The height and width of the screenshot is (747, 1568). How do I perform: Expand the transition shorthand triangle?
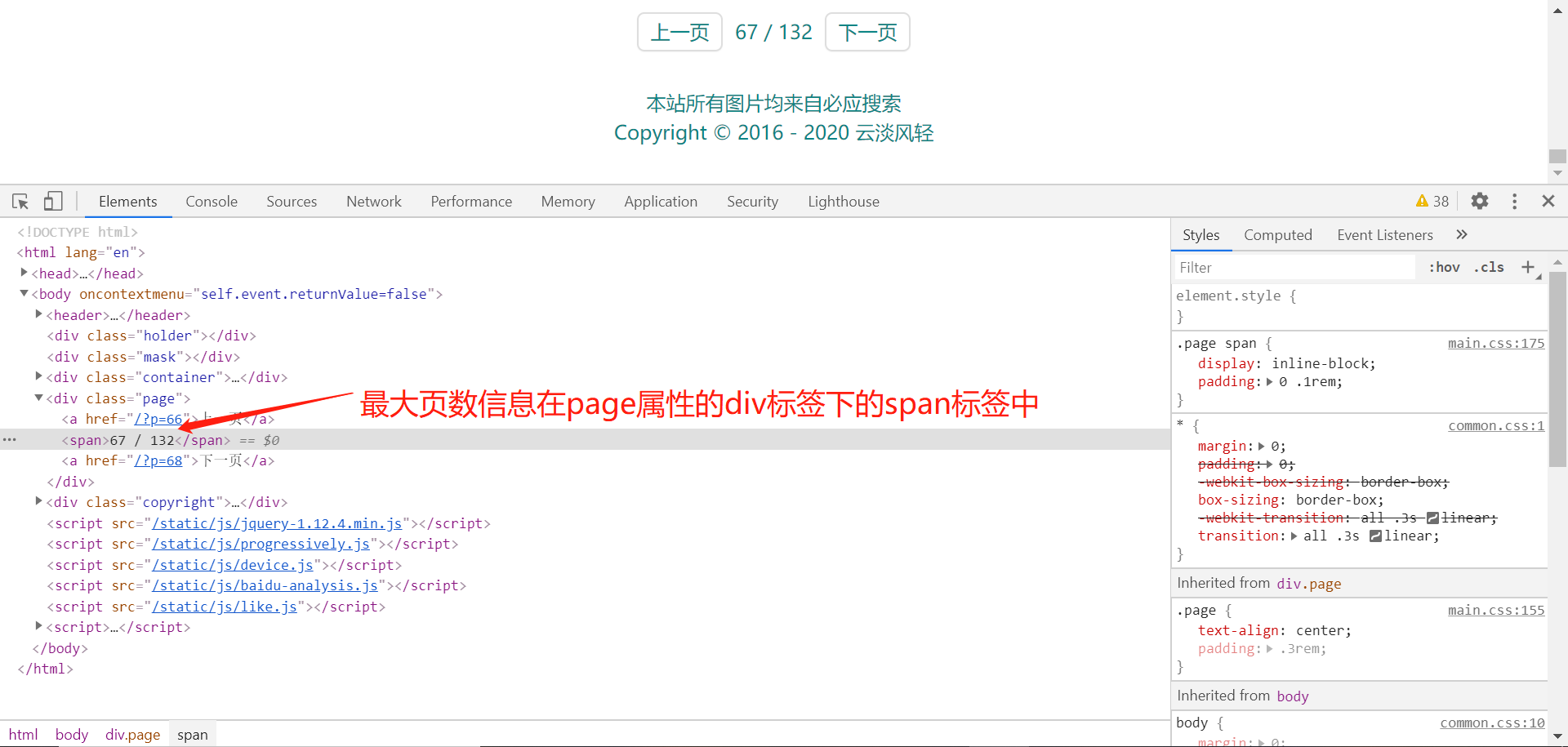pyautogui.click(x=1294, y=536)
